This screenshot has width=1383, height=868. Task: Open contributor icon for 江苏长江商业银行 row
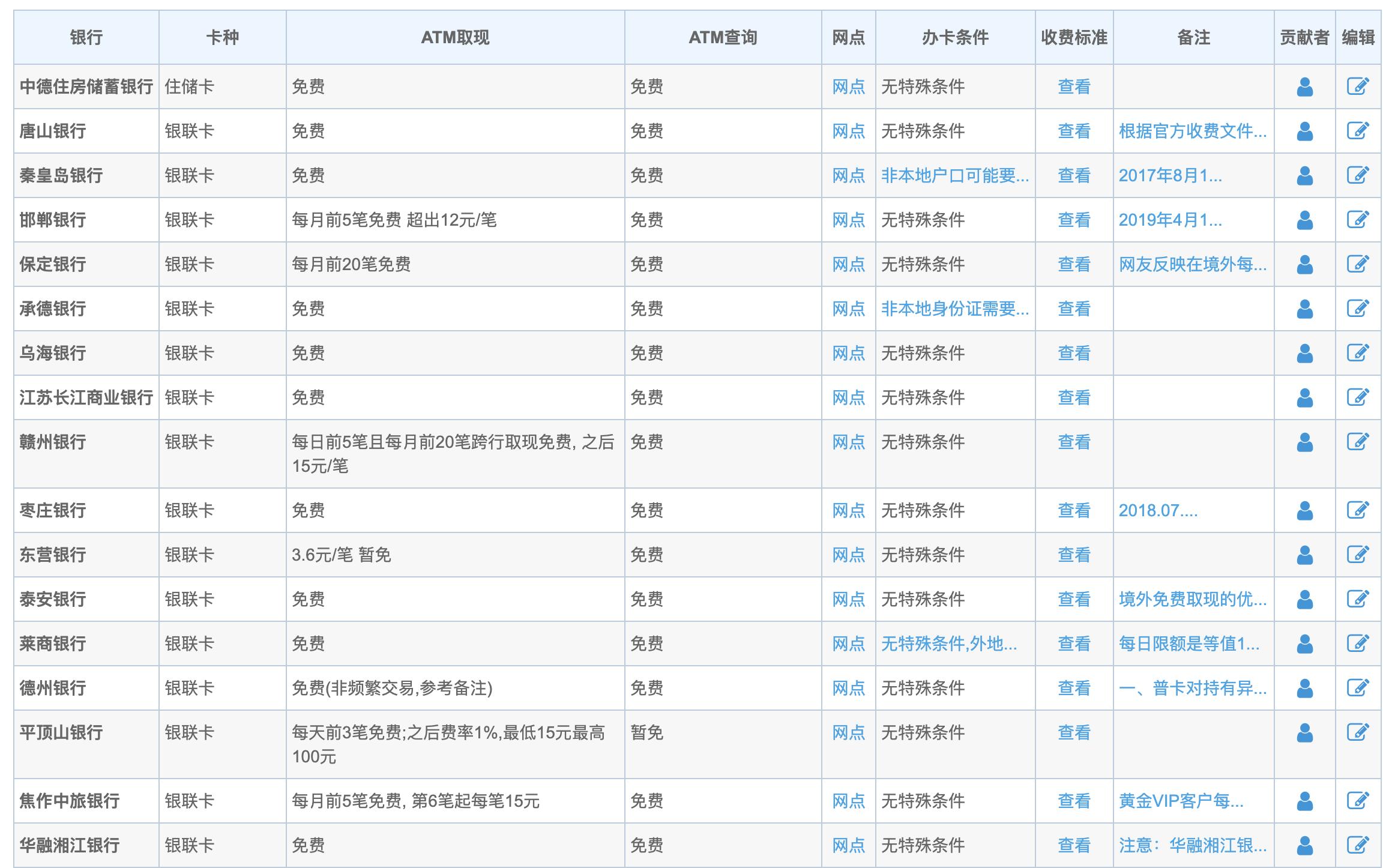pos(1304,398)
